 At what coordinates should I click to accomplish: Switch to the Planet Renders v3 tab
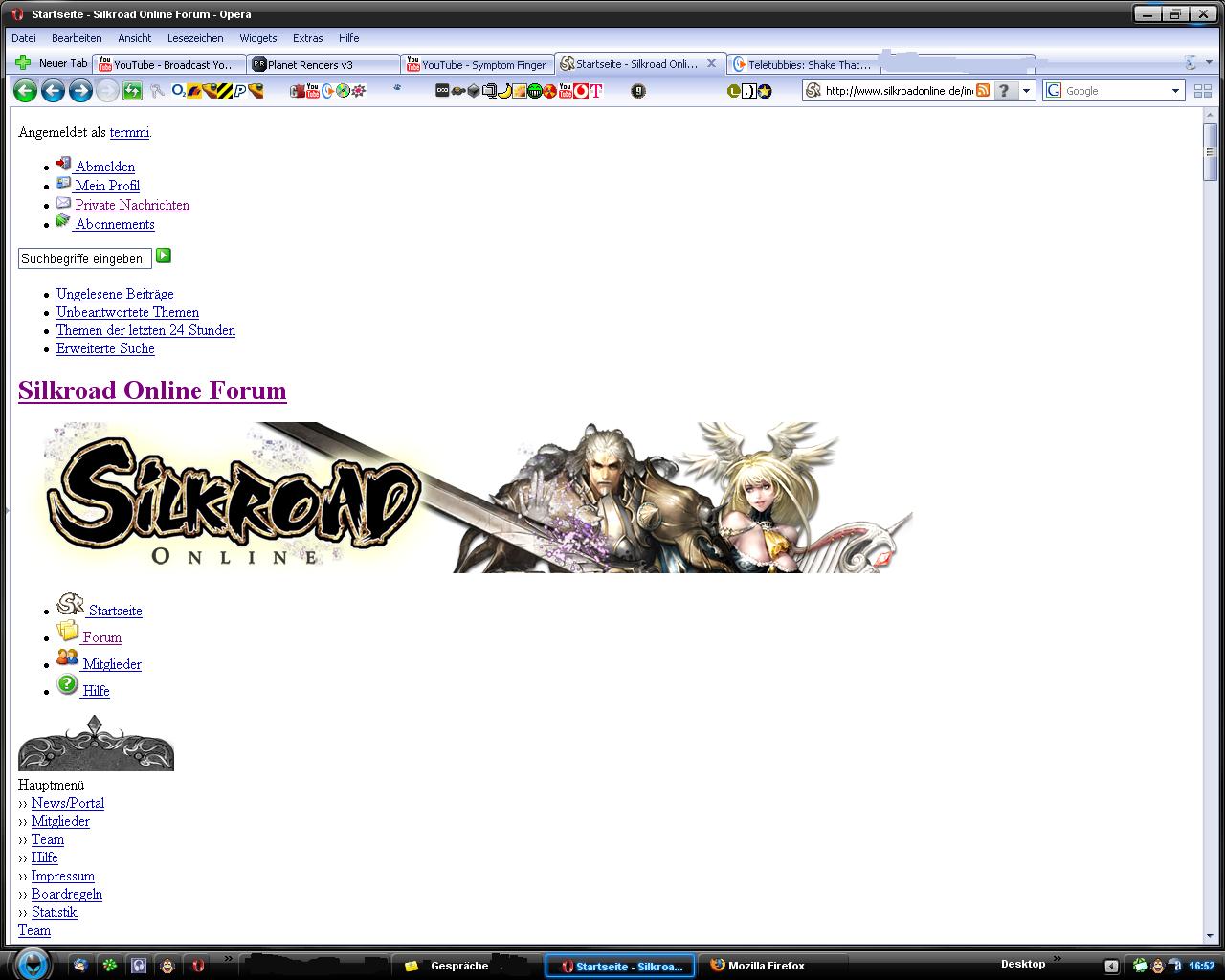point(323,64)
